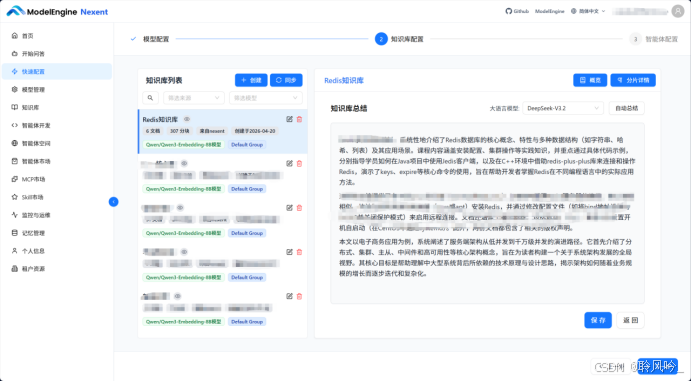This screenshot has width=692, height=381.
Task: Click edit icon on the second knowledge base card
Action: pyautogui.click(x=290, y=163)
